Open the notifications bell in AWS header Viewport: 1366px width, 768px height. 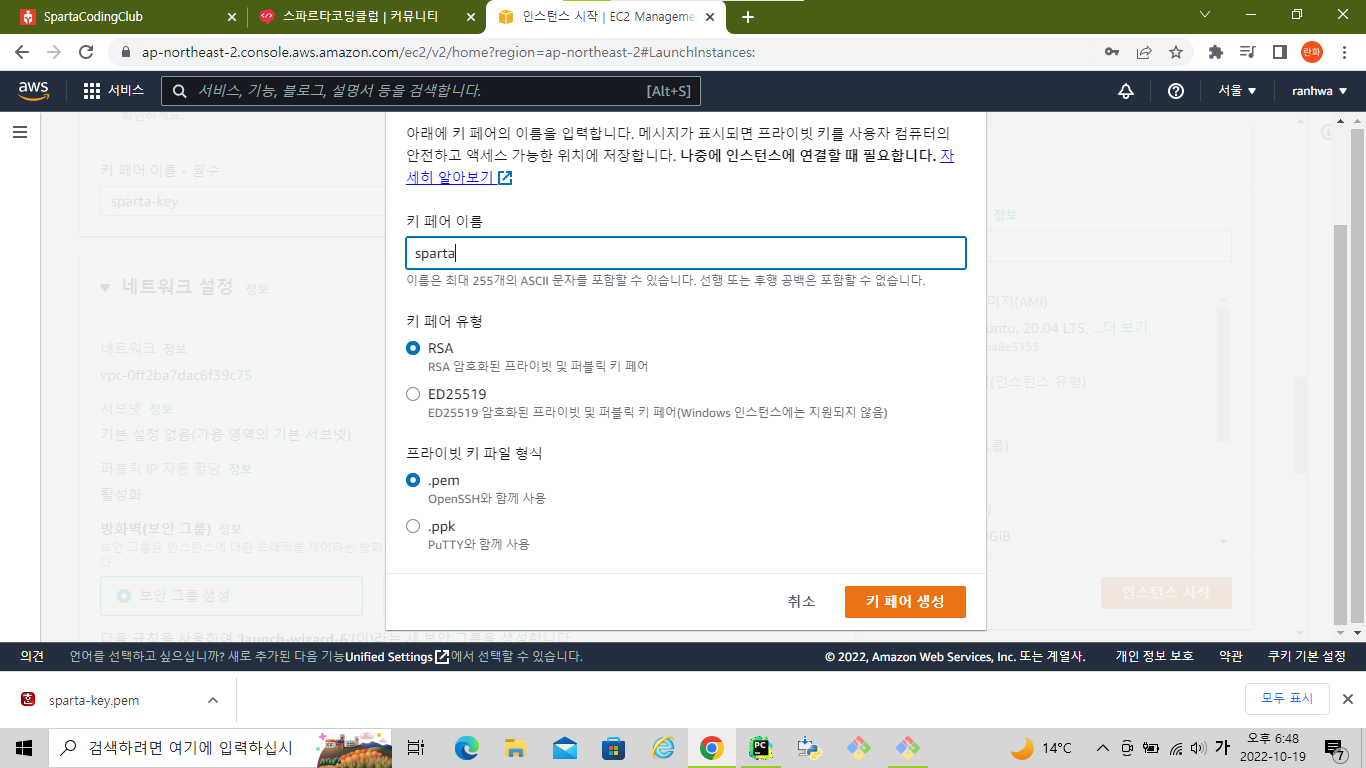[x=1126, y=91]
